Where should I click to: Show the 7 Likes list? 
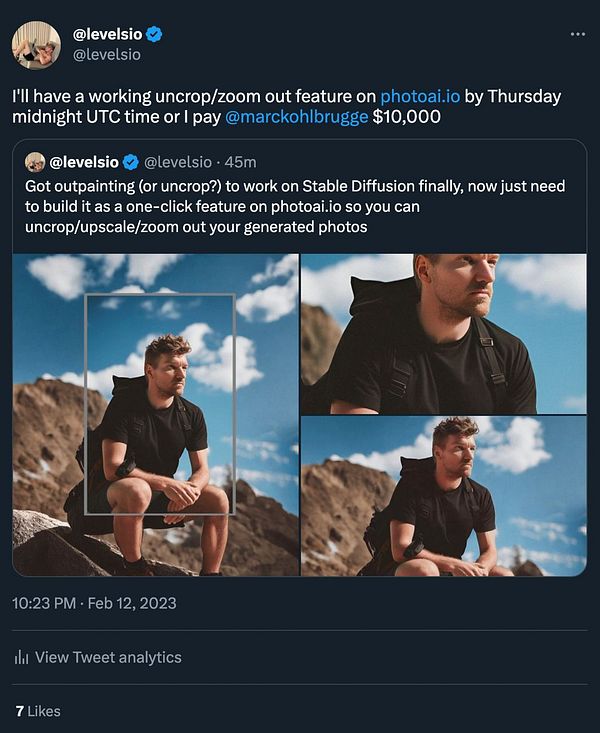[38, 711]
